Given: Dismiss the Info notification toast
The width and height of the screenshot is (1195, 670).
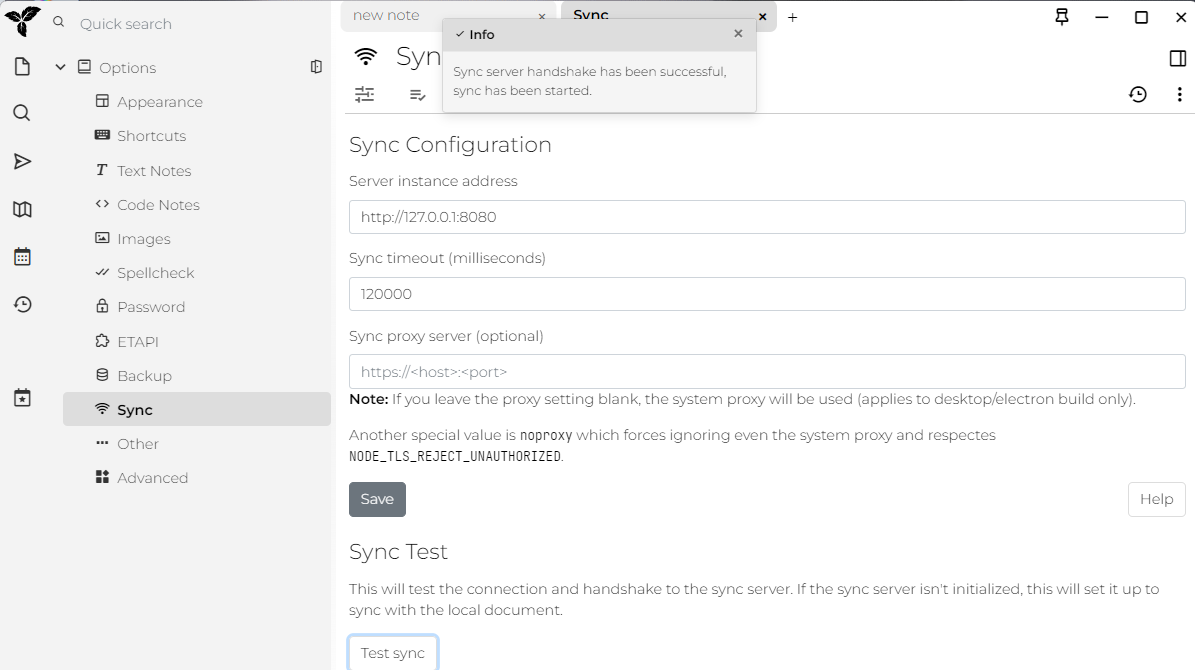Looking at the screenshot, I should click(738, 34).
